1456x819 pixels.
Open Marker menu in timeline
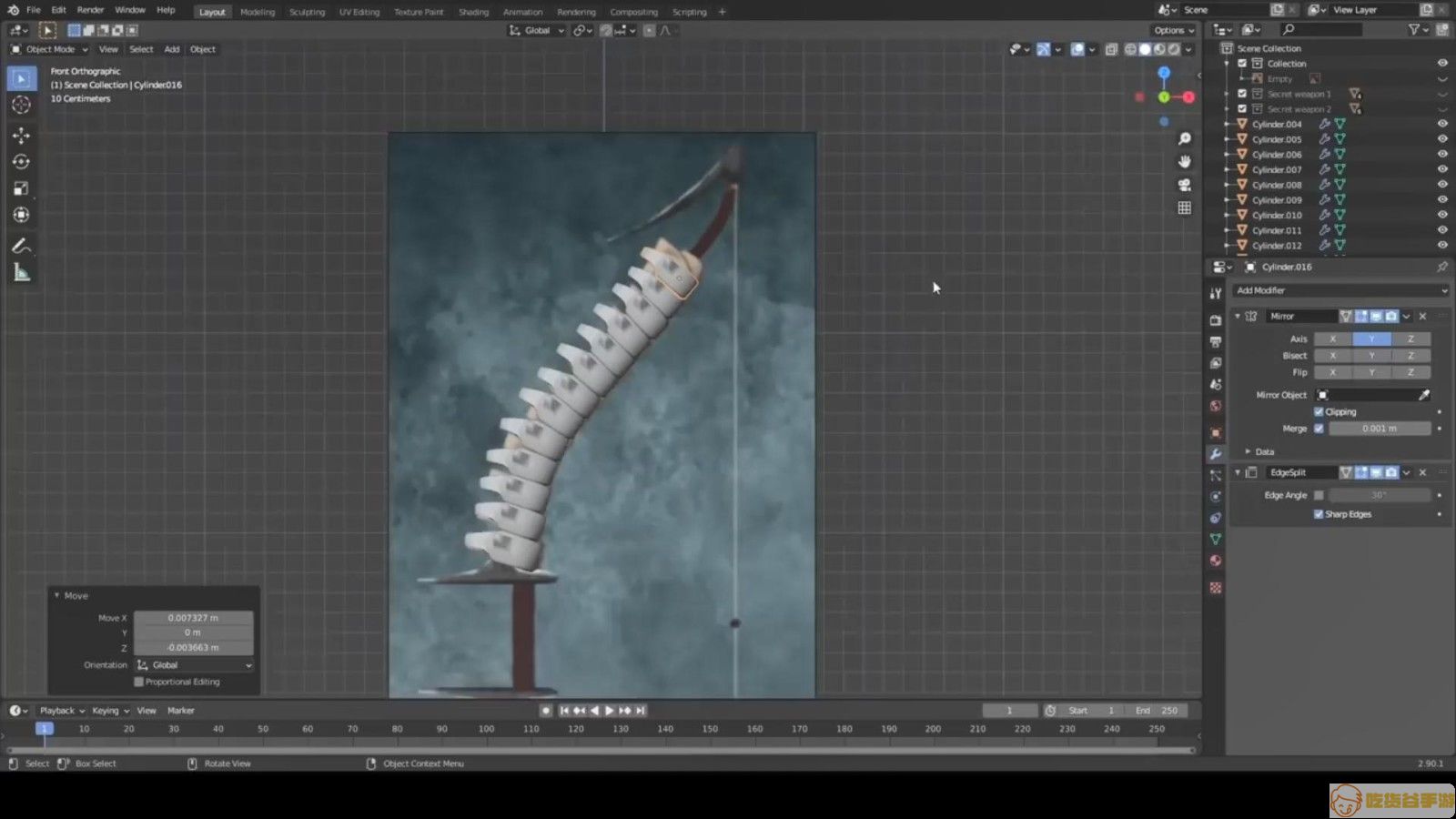(181, 711)
